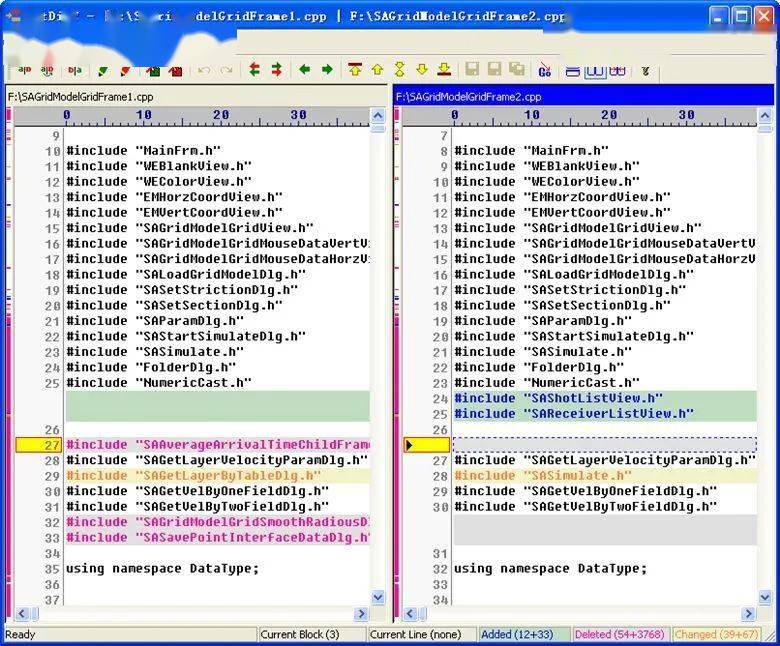This screenshot has width=780, height=646.
Task: Switch to vertical side-by-side layout icon
Action: coord(595,72)
